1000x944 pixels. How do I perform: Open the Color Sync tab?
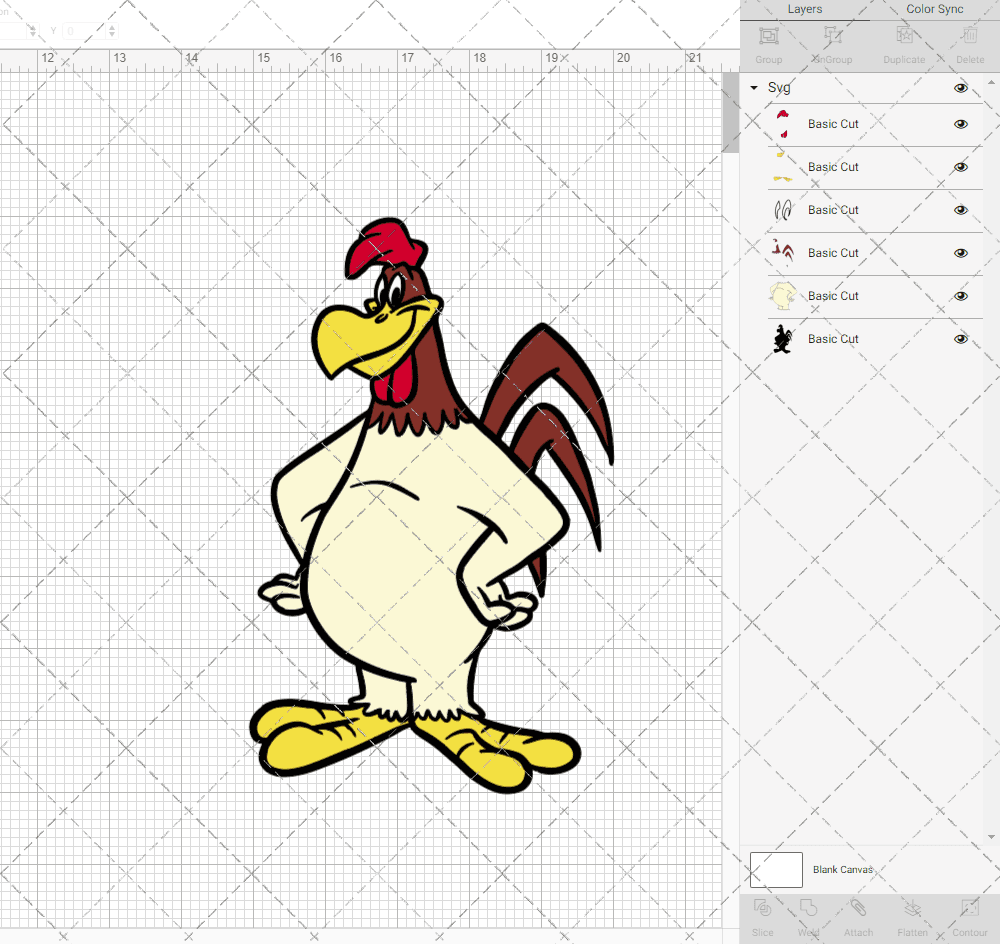934,10
